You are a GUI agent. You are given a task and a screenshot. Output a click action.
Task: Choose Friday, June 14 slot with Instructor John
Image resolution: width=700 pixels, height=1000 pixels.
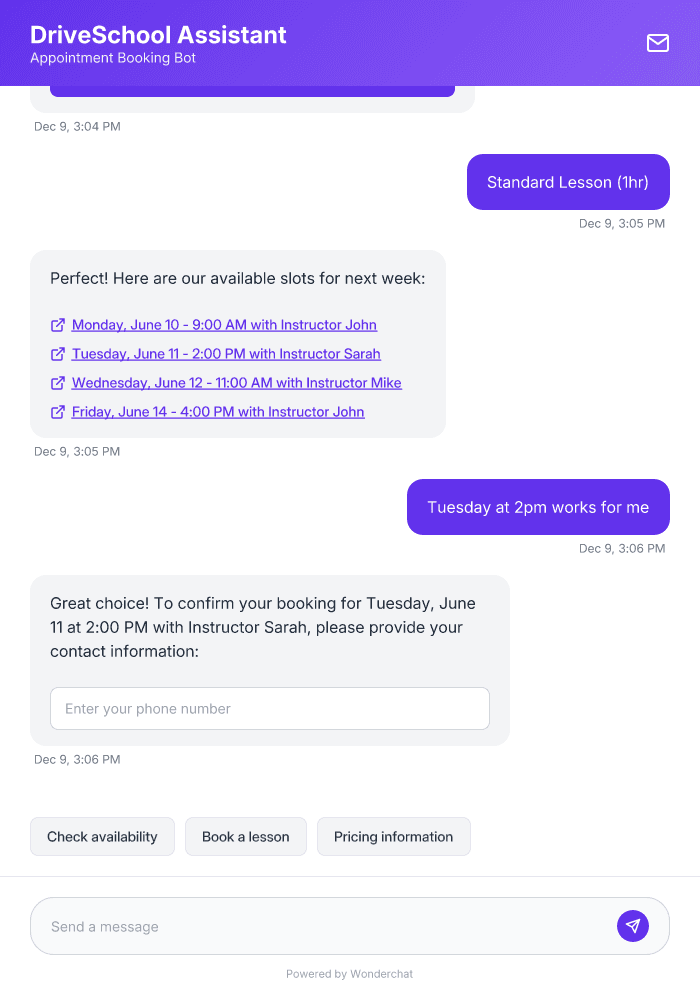point(218,411)
